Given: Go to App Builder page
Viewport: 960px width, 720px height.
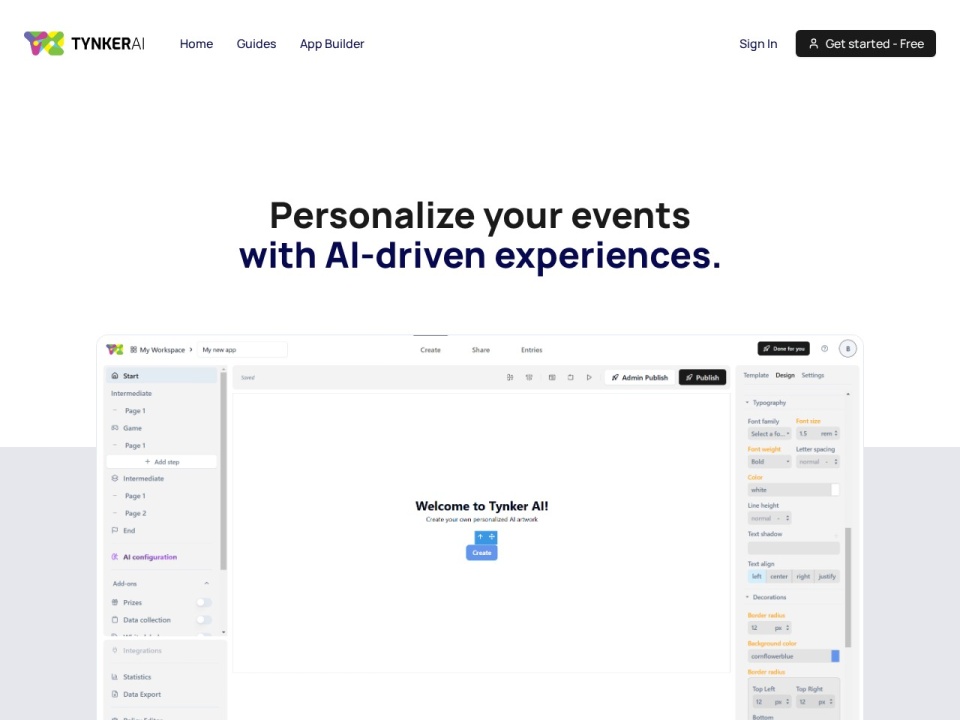Looking at the screenshot, I should [332, 43].
